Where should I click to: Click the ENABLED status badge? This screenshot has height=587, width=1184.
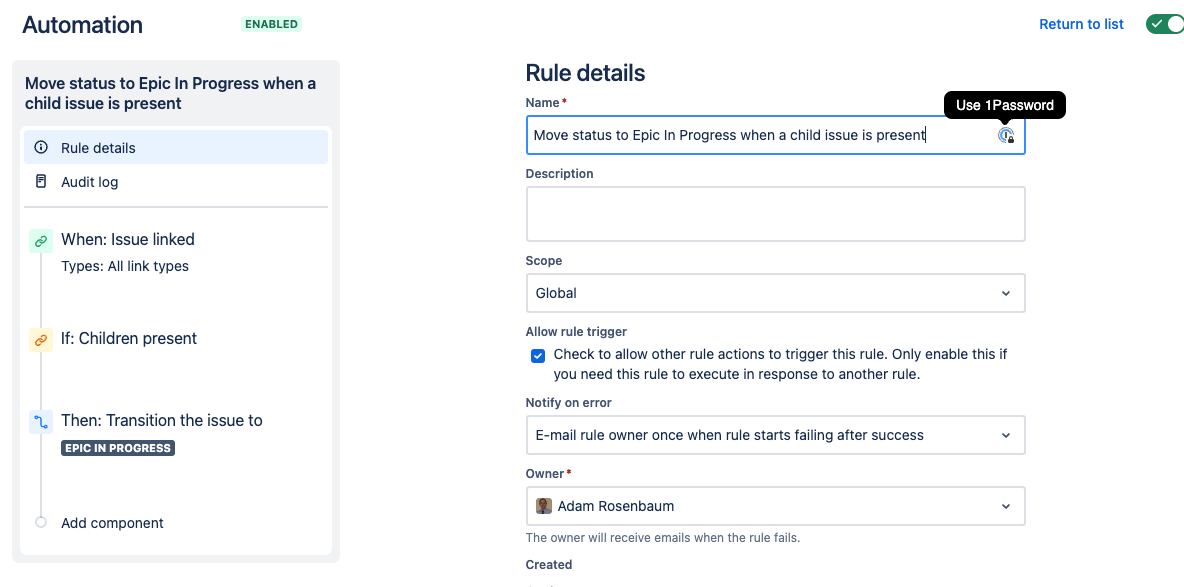[x=272, y=24]
